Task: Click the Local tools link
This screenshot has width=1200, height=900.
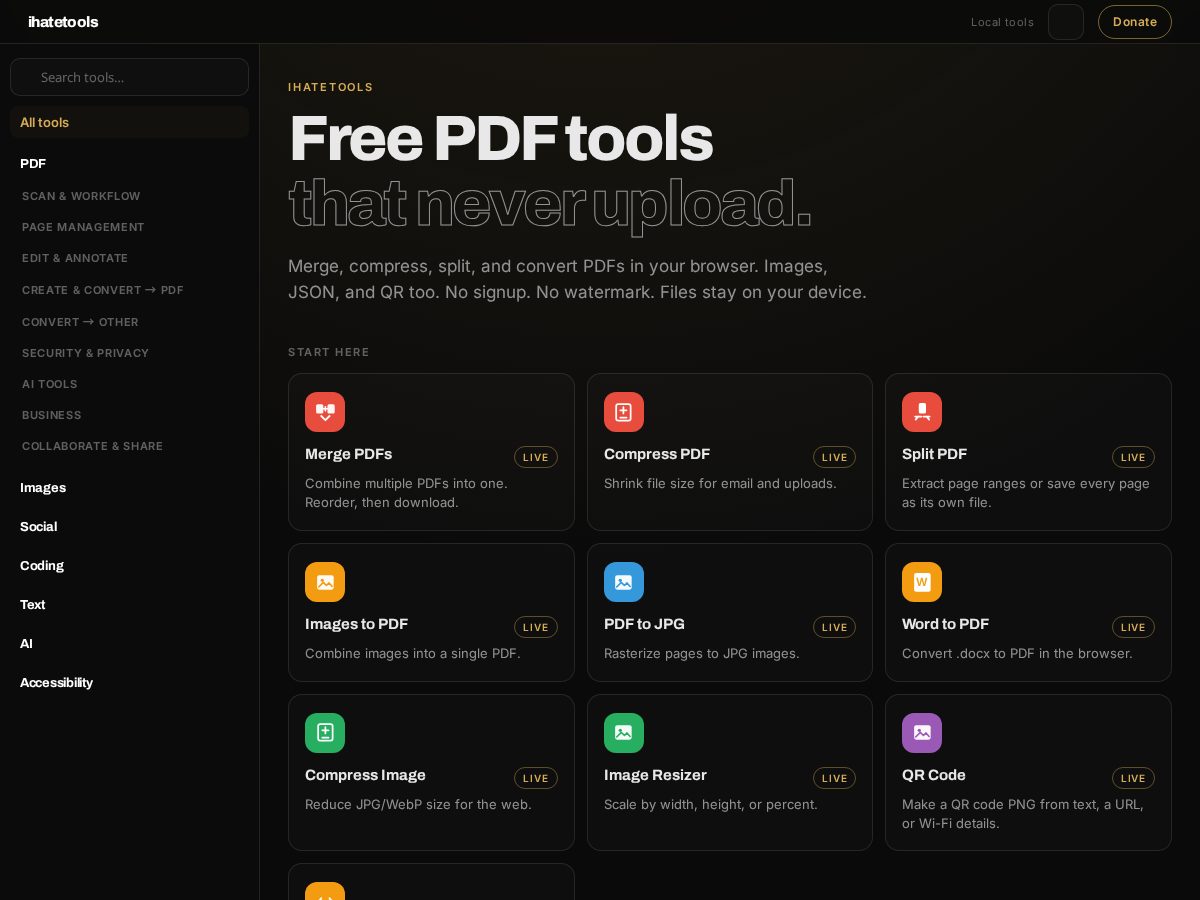Action: point(1002,22)
